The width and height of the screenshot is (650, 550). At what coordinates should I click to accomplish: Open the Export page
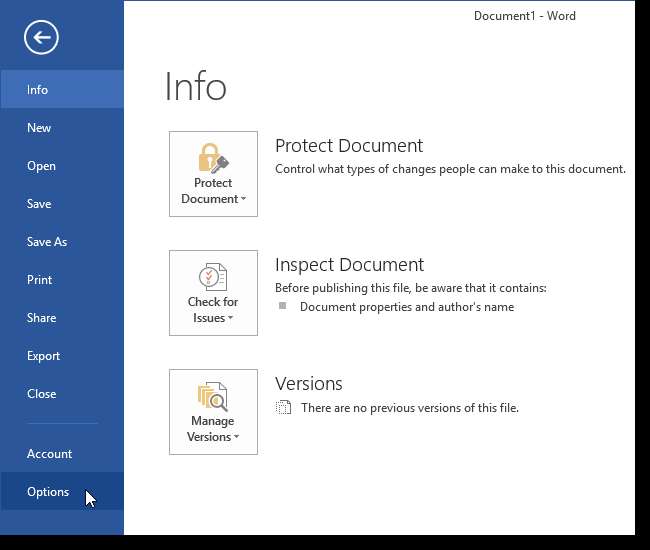point(43,356)
